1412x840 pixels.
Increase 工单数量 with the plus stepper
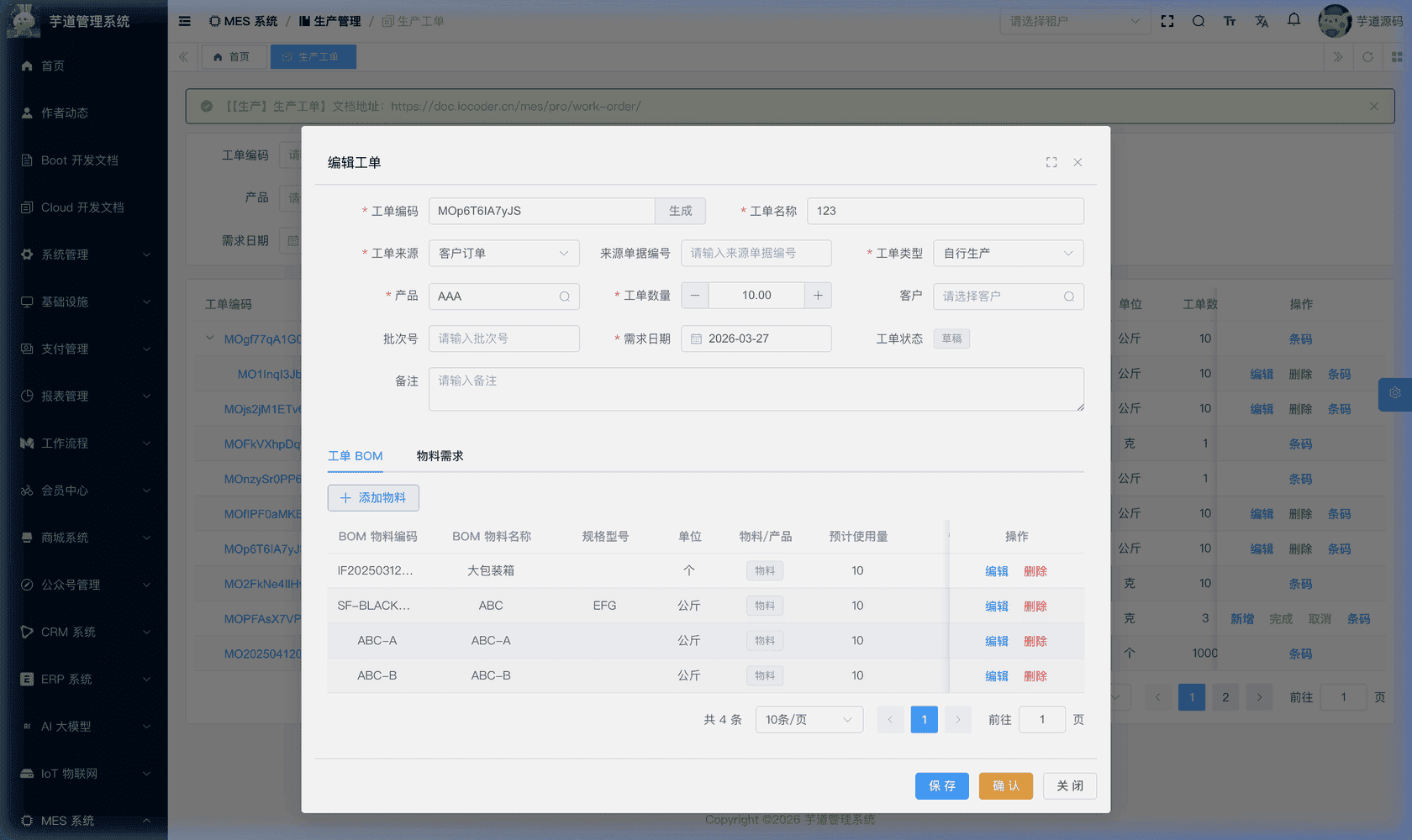pos(818,295)
